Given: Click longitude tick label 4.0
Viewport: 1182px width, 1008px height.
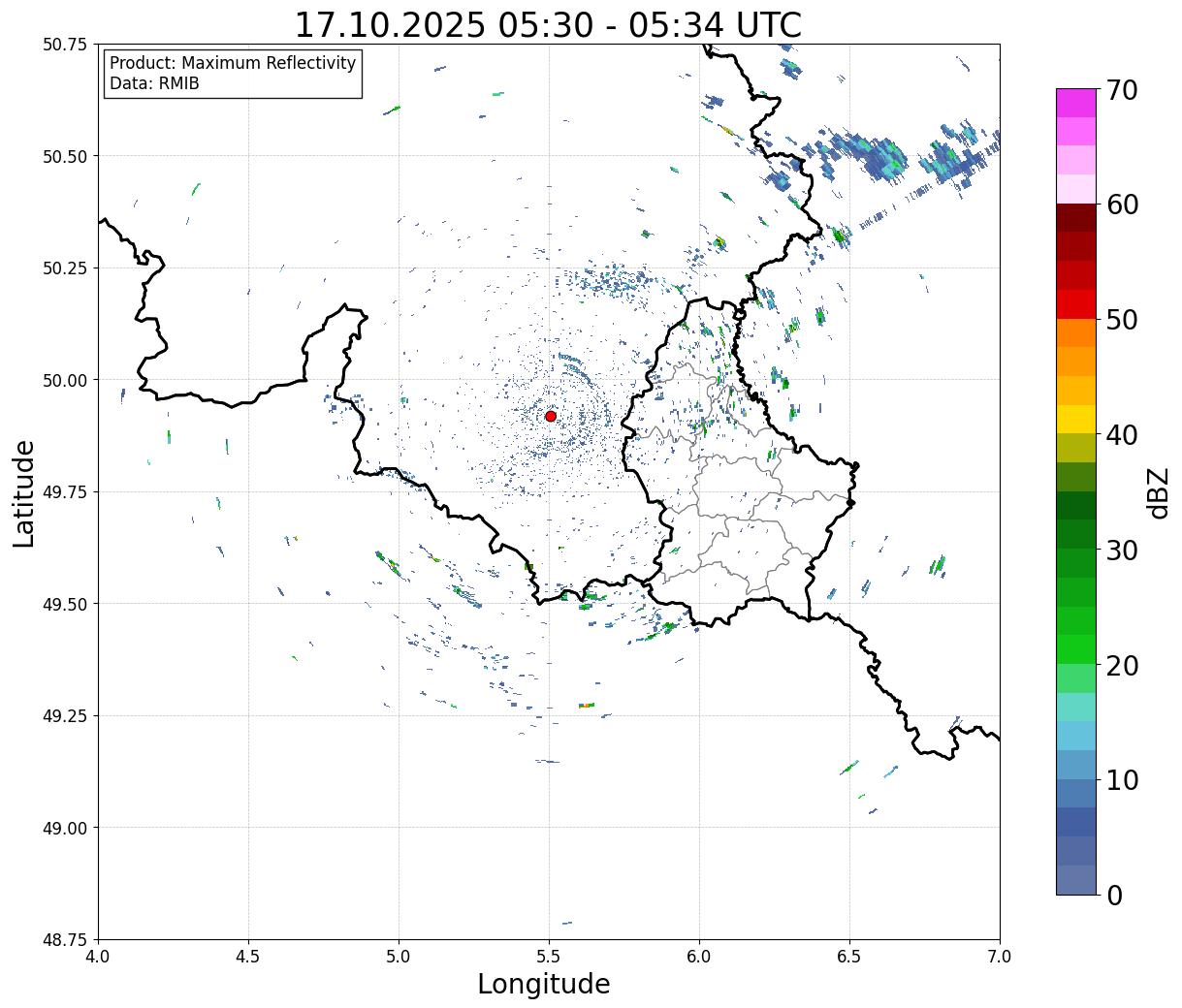Looking at the screenshot, I should [98, 957].
